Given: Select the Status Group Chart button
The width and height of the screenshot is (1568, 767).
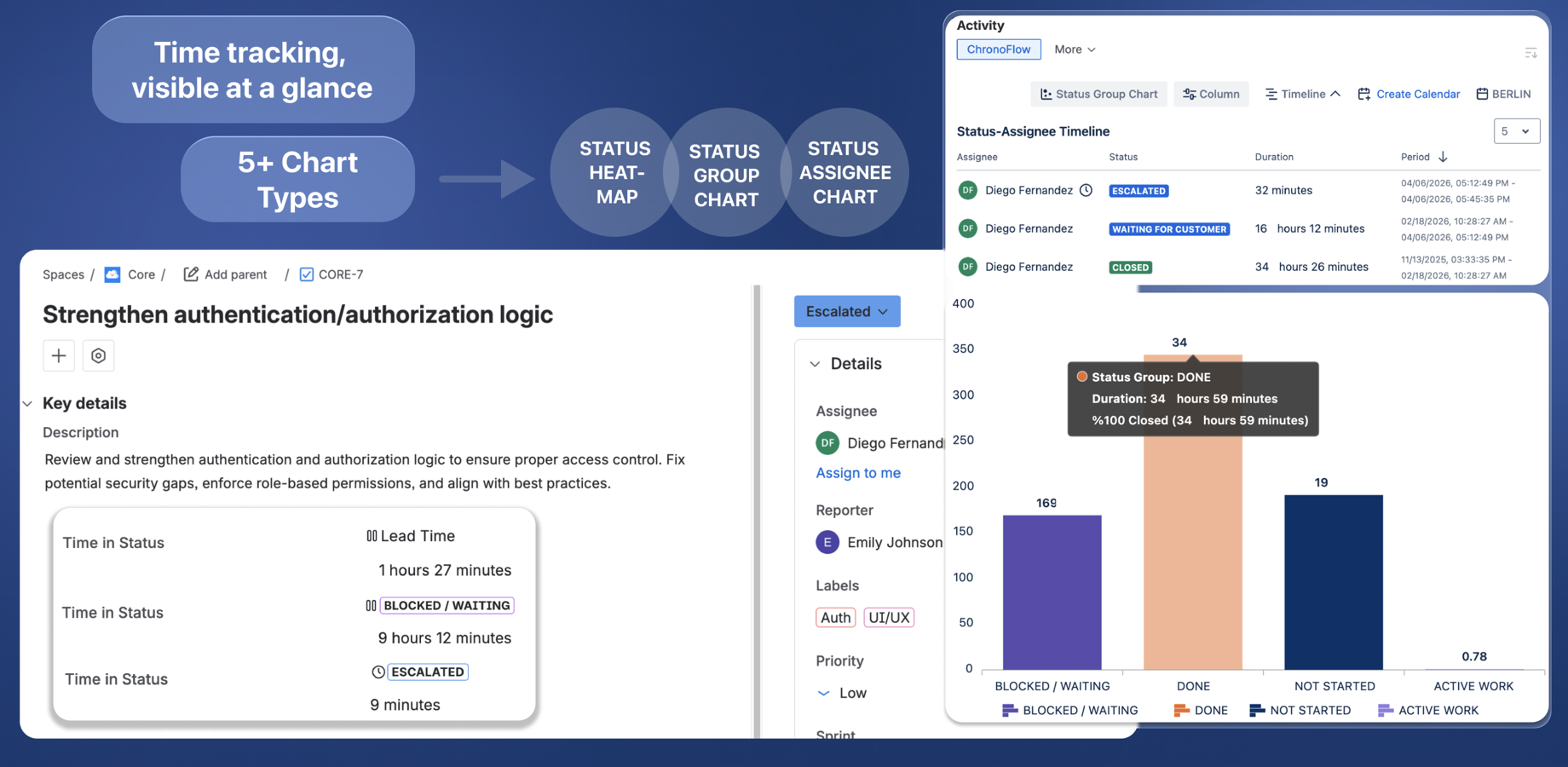Looking at the screenshot, I should [1098, 94].
